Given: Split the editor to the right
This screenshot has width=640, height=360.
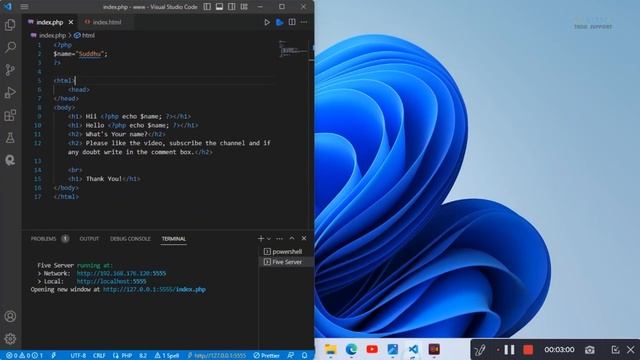Looking at the screenshot, I should [292, 22].
